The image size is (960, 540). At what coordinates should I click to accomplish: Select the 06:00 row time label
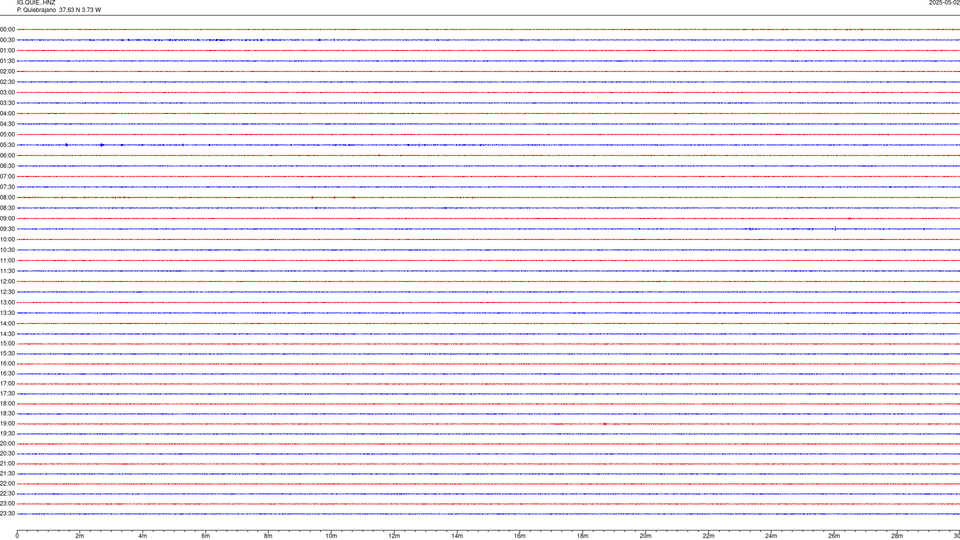coord(7,156)
